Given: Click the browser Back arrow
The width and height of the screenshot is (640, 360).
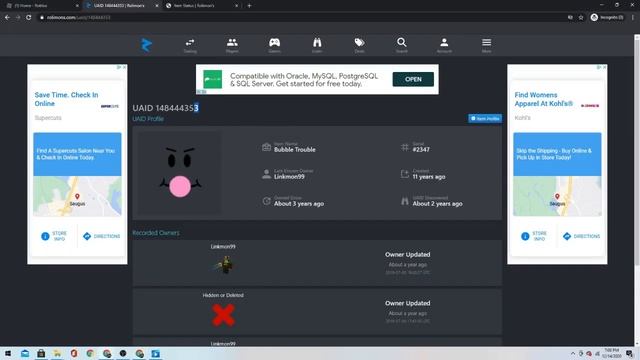Looking at the screenshot, I should (7, 17).
